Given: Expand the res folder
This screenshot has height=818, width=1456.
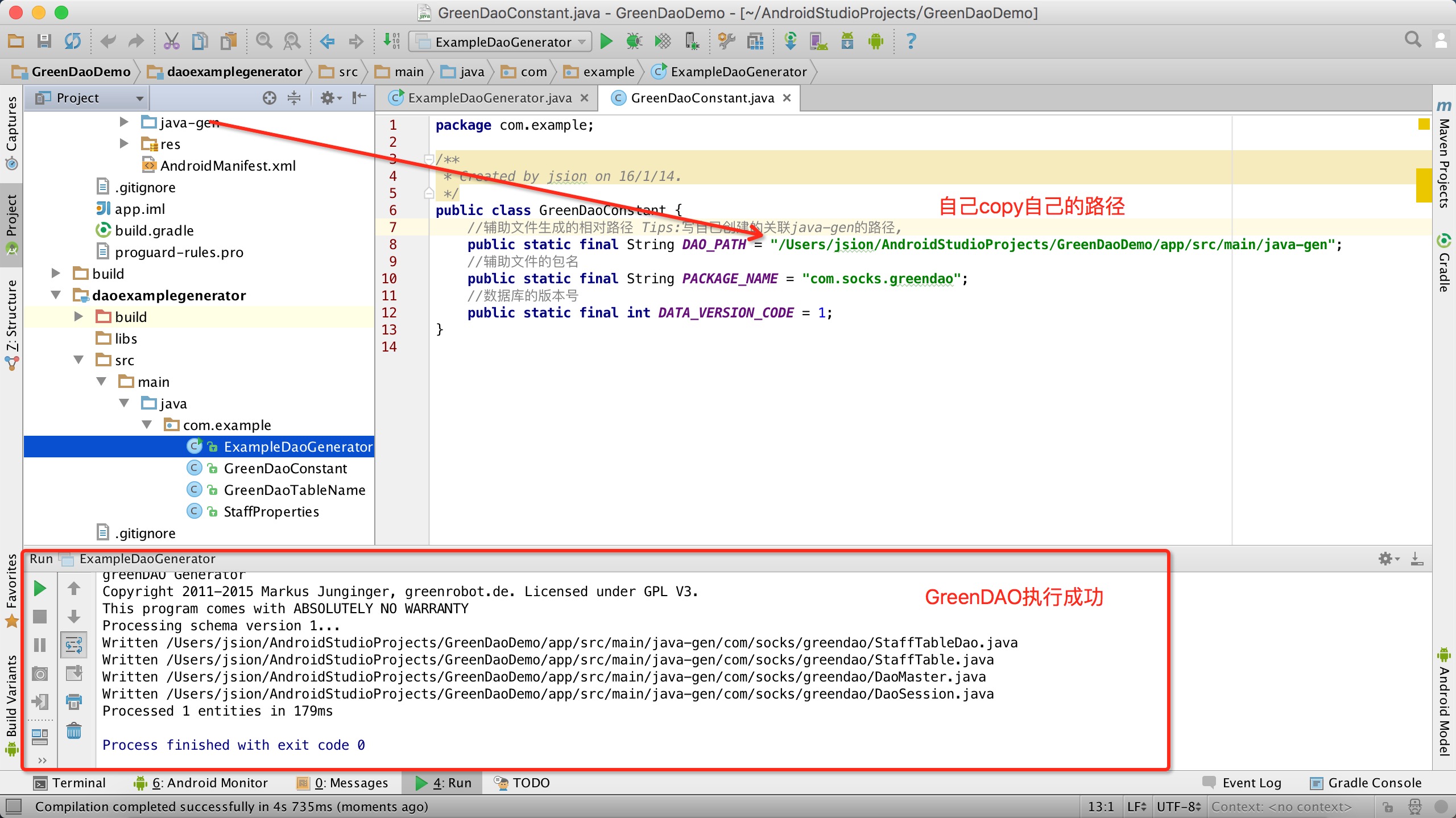Looking at the screenshot, I should [x=124, y=143].
